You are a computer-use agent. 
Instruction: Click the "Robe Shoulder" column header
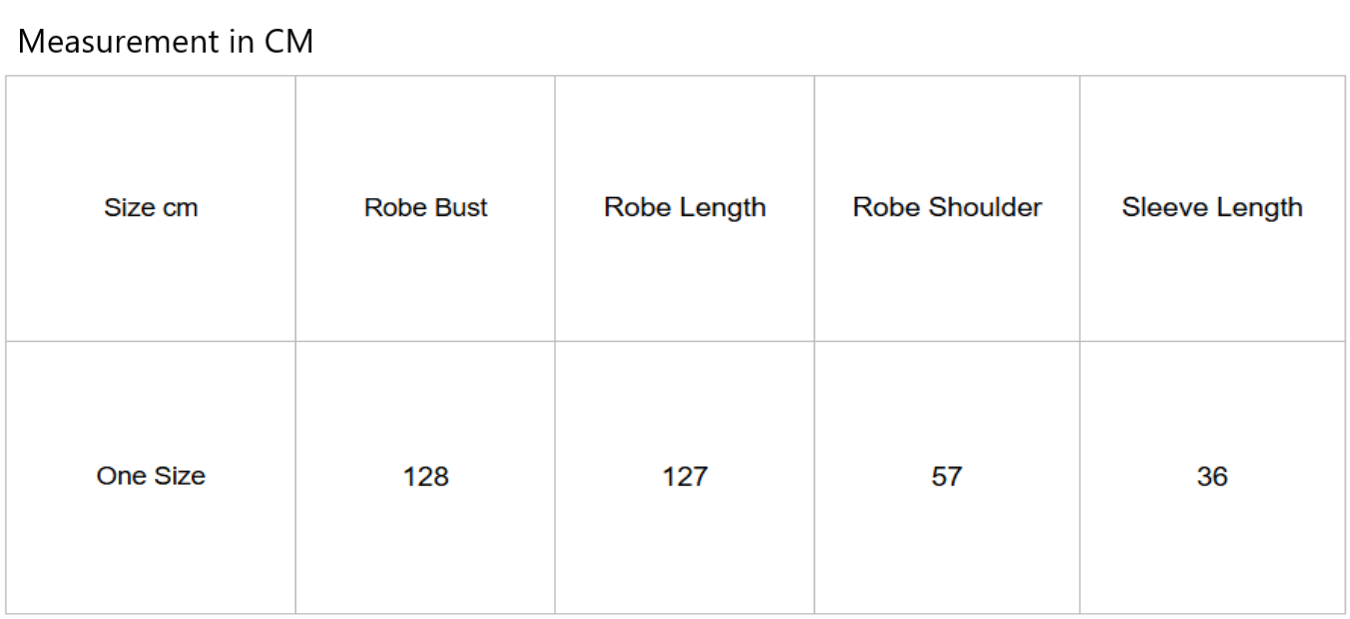pyautogui.click(x=947, y=208)
